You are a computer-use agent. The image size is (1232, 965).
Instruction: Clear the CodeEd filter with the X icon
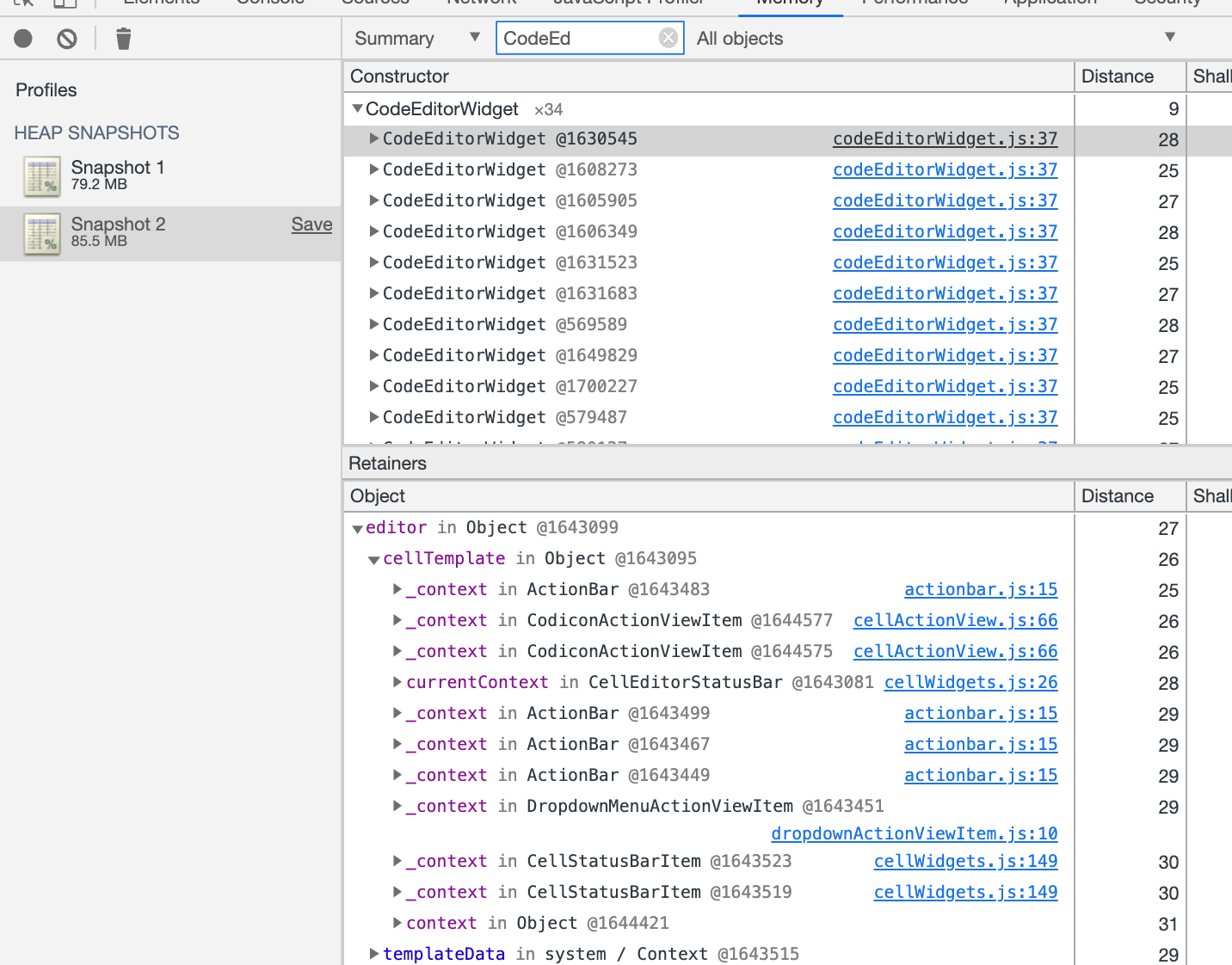668,38
